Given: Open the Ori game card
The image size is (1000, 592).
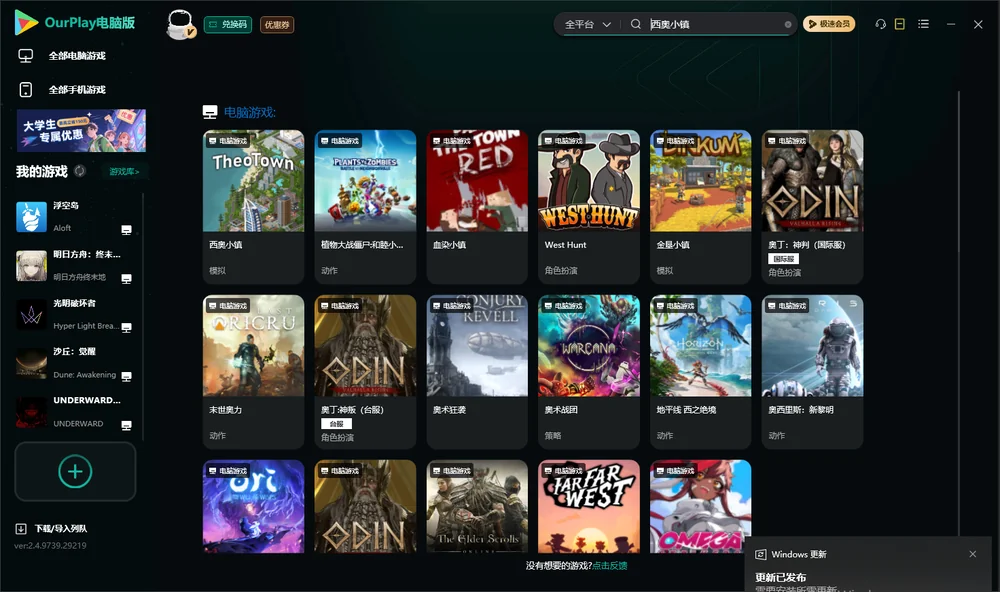Looking at the screenshot, I should (253, 507).
